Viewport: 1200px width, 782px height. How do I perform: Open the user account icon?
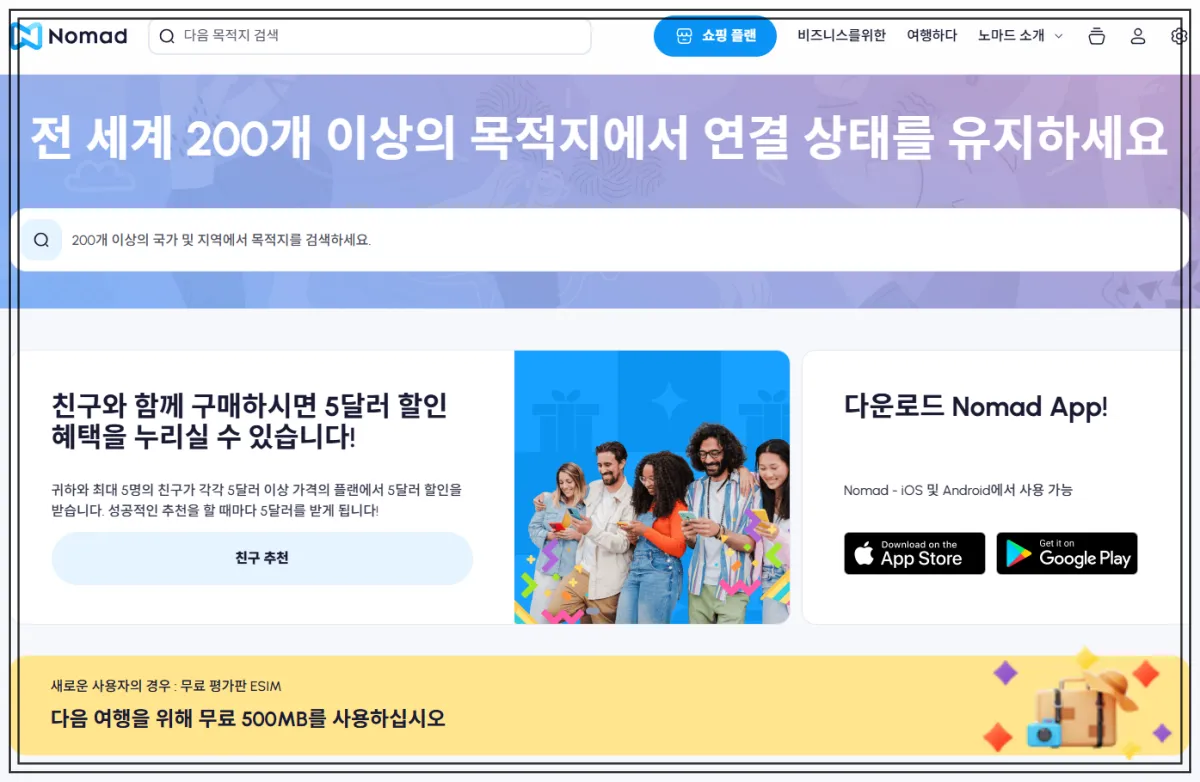click(x=1138, y=36)
